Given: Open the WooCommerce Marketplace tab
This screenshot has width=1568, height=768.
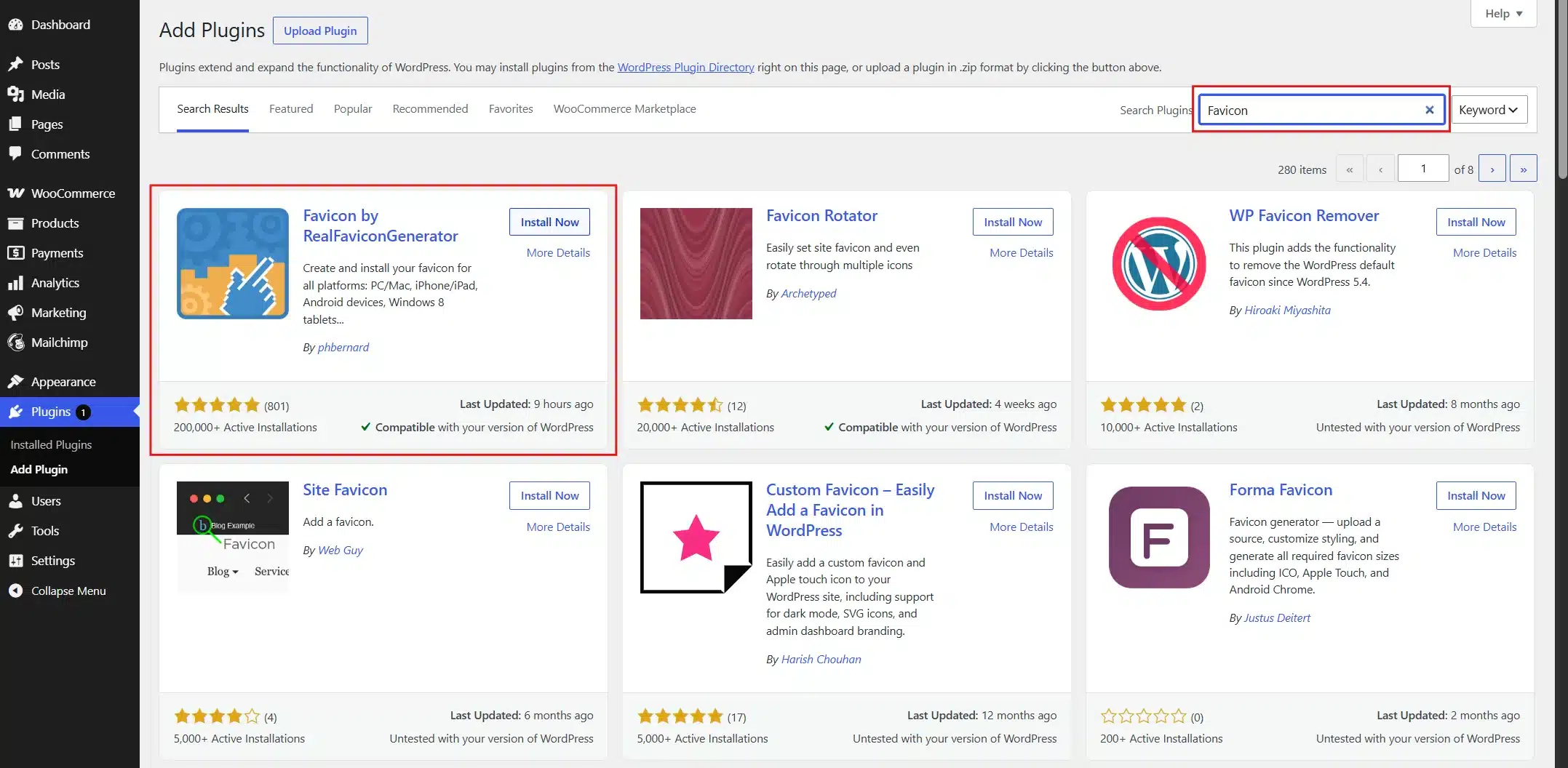Looking at the screenshot, I should [x=624, y=109].
